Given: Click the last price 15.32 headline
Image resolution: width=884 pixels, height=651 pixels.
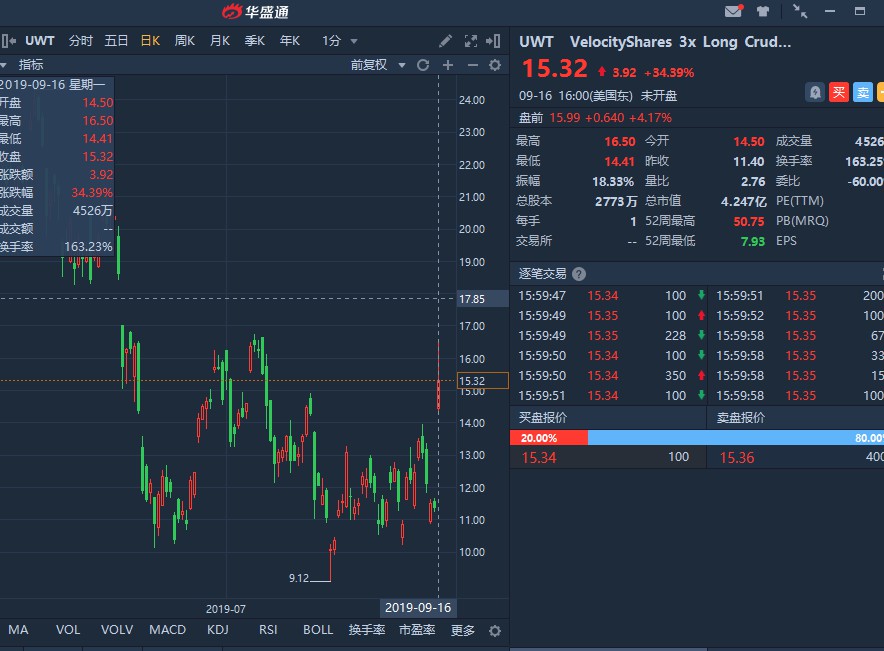Looking at the screenshot, I should (x=555, y=69).
